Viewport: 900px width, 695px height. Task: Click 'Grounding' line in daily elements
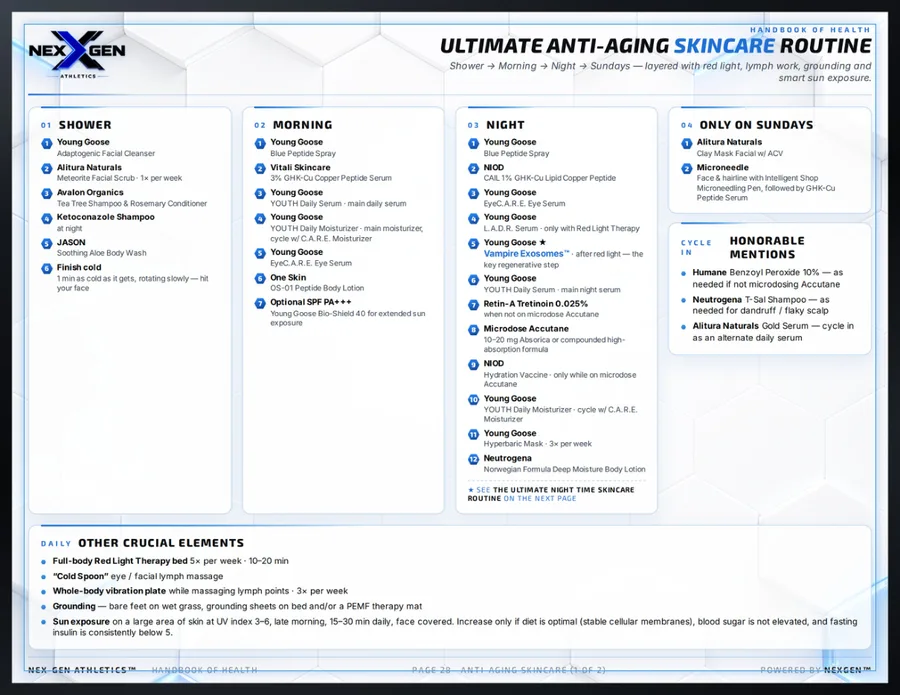pyautogui.click(x=237, y=606)
